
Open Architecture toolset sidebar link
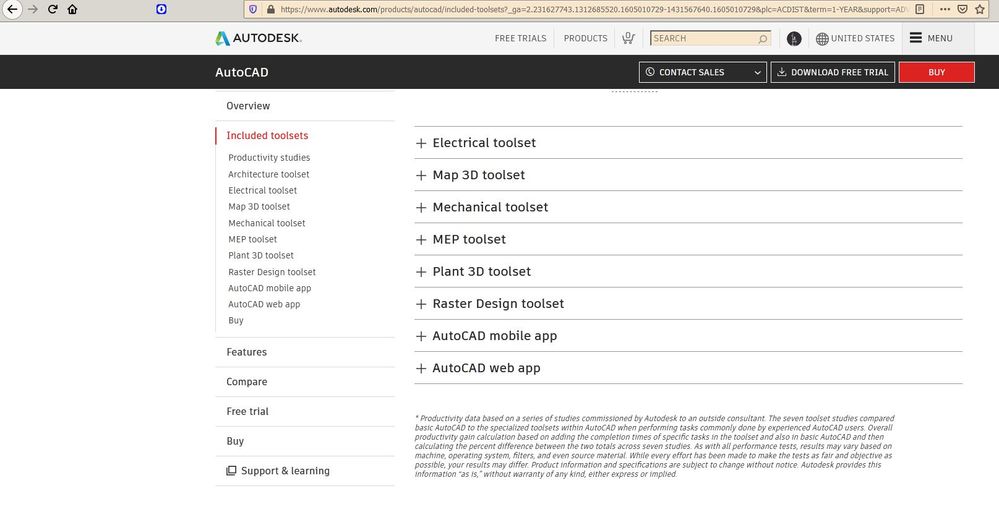(268, 174)
